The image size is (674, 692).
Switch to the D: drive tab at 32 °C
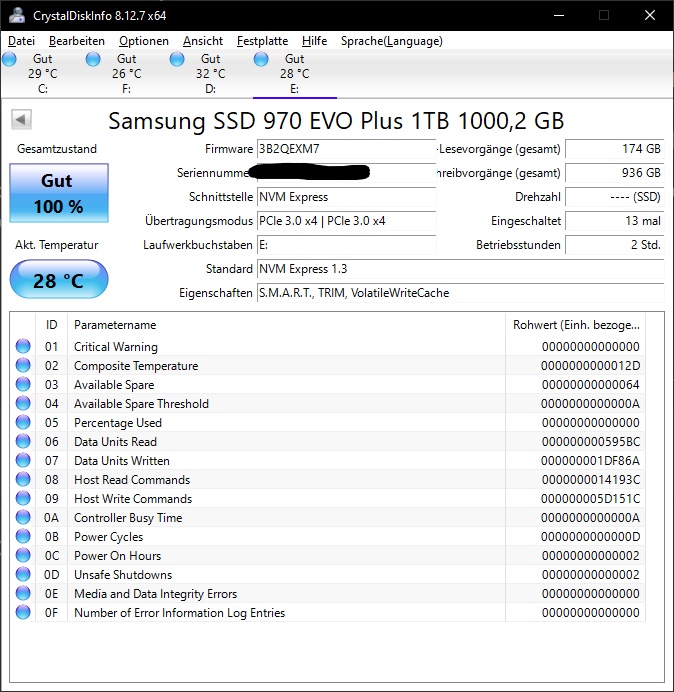211,74
